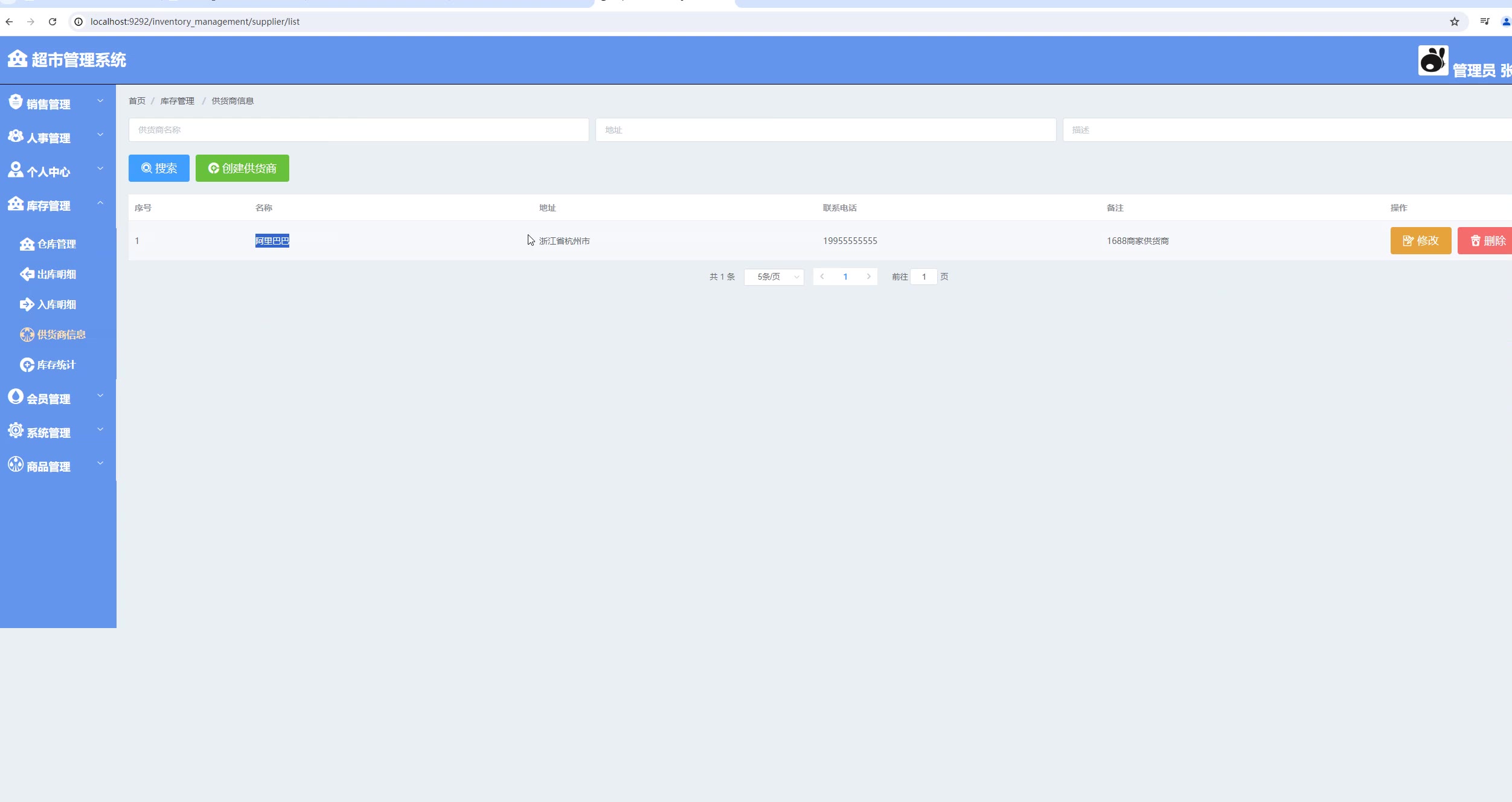
Task: Click the 搜索 search button
Action: pos(159,168)
